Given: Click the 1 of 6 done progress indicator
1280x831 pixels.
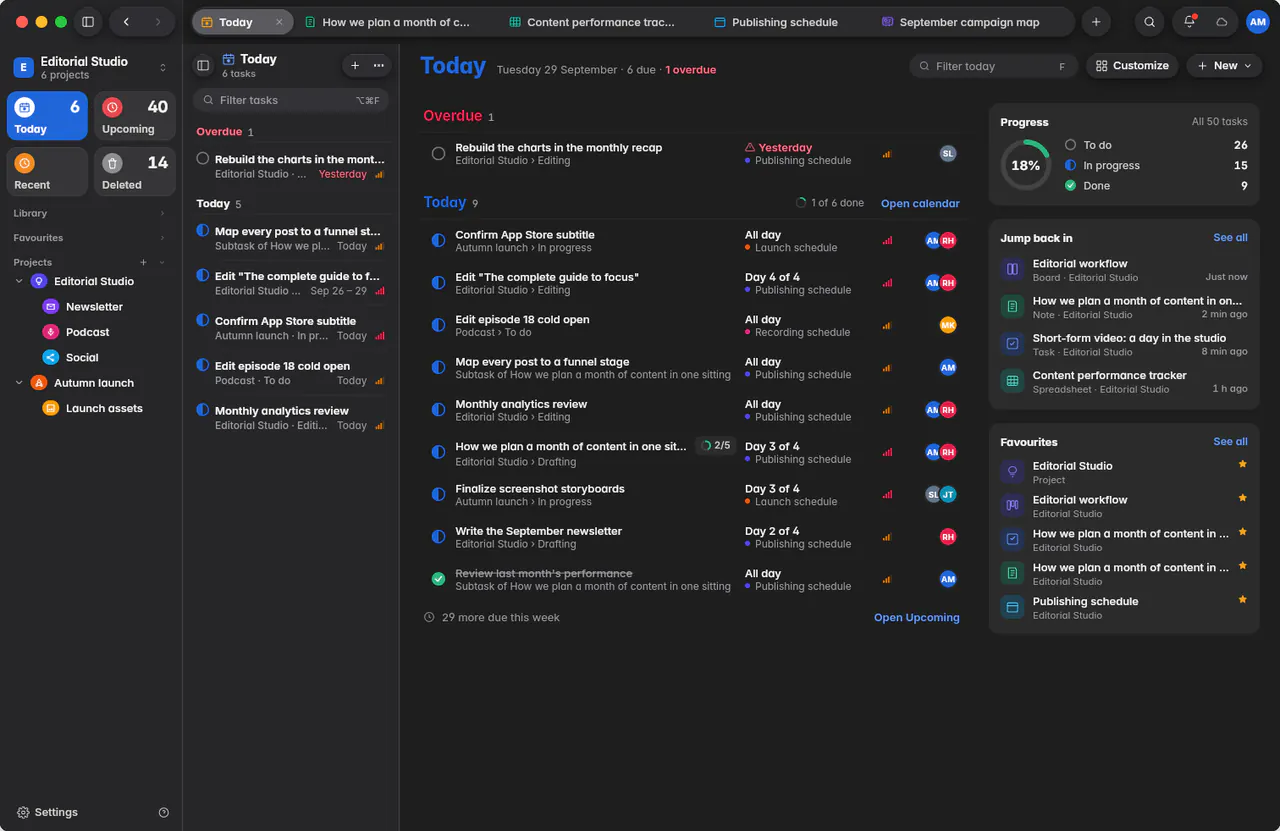Looking at the screenshot, I should (x=830, y=203).
